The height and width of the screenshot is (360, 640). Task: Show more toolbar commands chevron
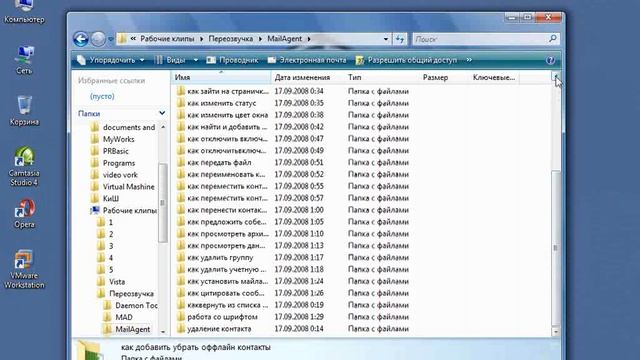point(469,60)
